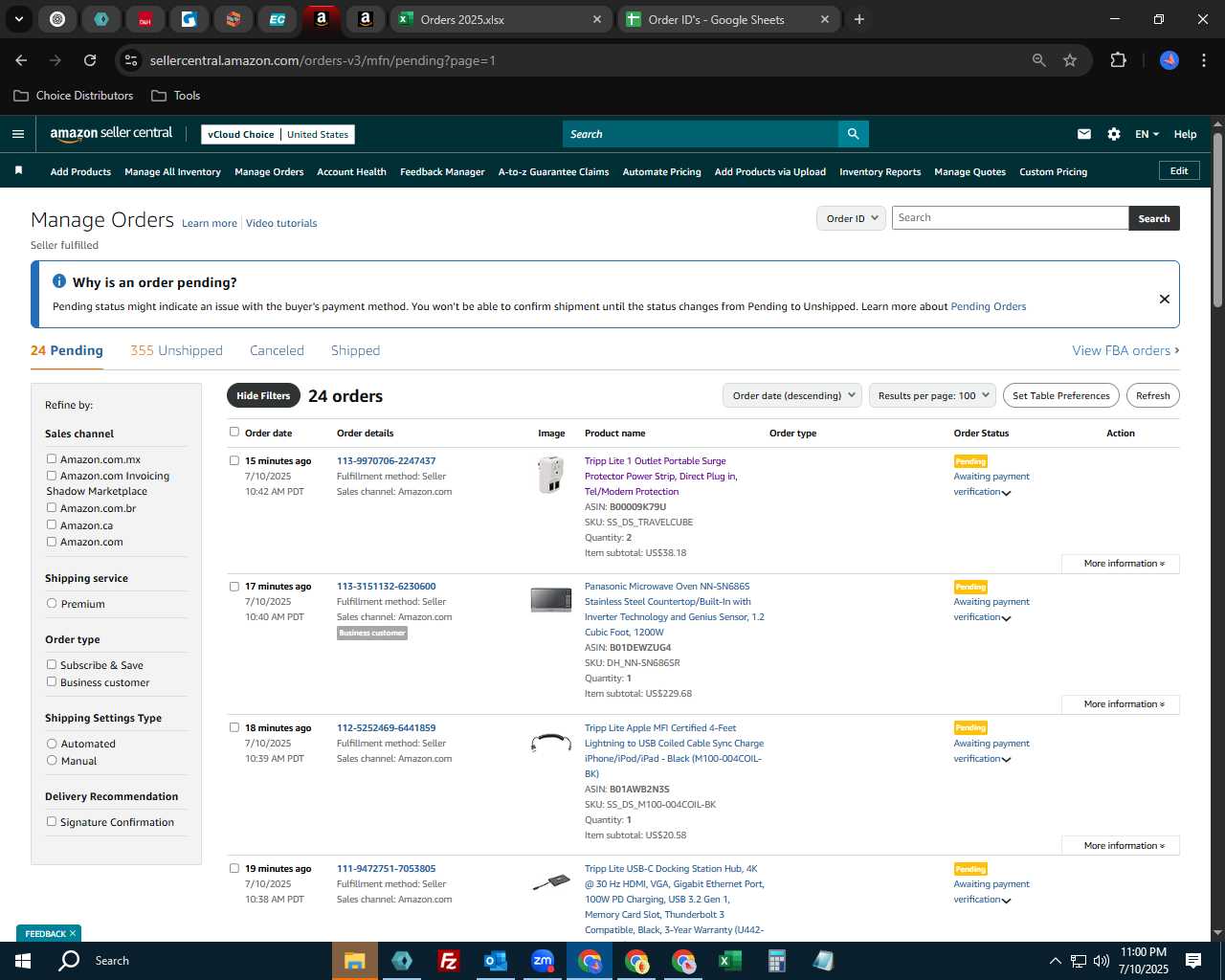Open Excel from the taskbar
Screen dimensions: 1225x980
729,961
